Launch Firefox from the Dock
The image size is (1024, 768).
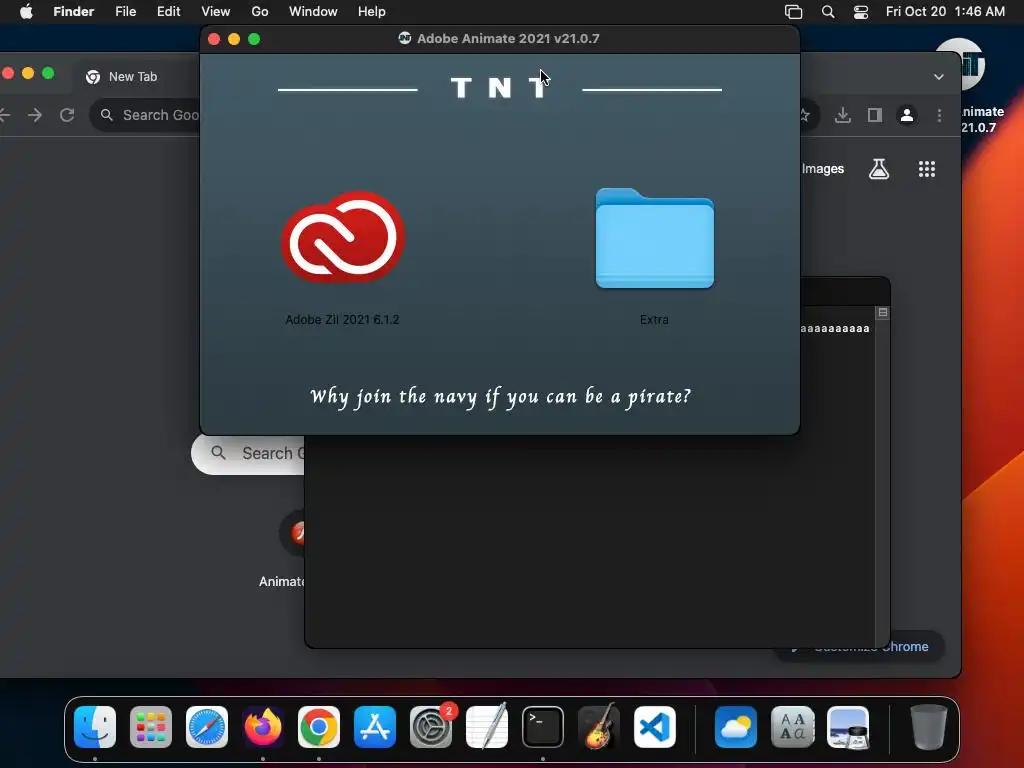263,727
